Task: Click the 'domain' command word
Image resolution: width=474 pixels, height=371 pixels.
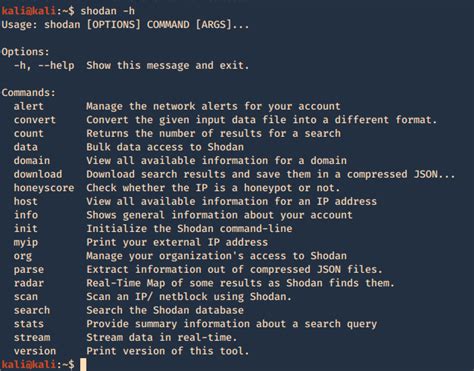Action: click(x=32, y=161)
